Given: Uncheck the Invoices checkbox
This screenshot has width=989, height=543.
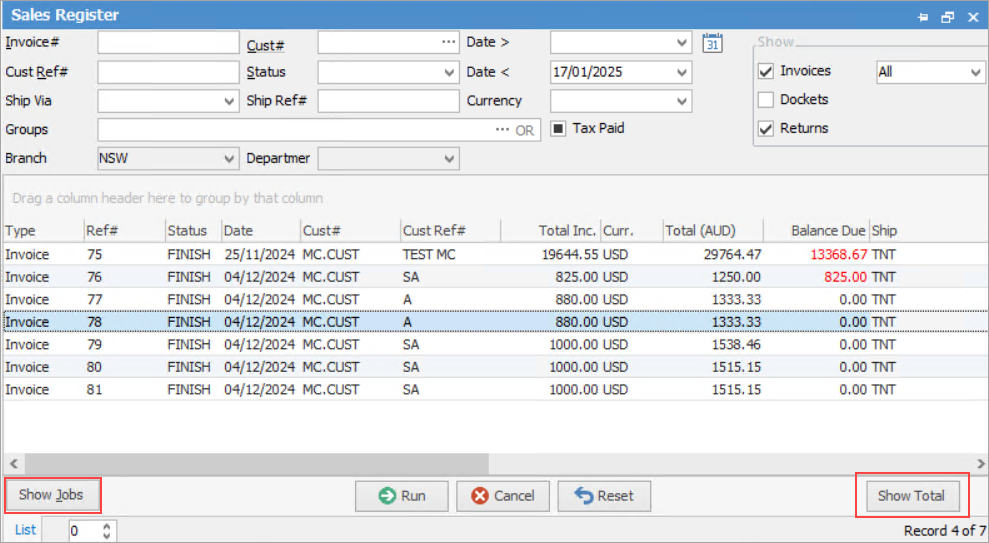Looking at the screenshot, I should (x=766, y=71).
